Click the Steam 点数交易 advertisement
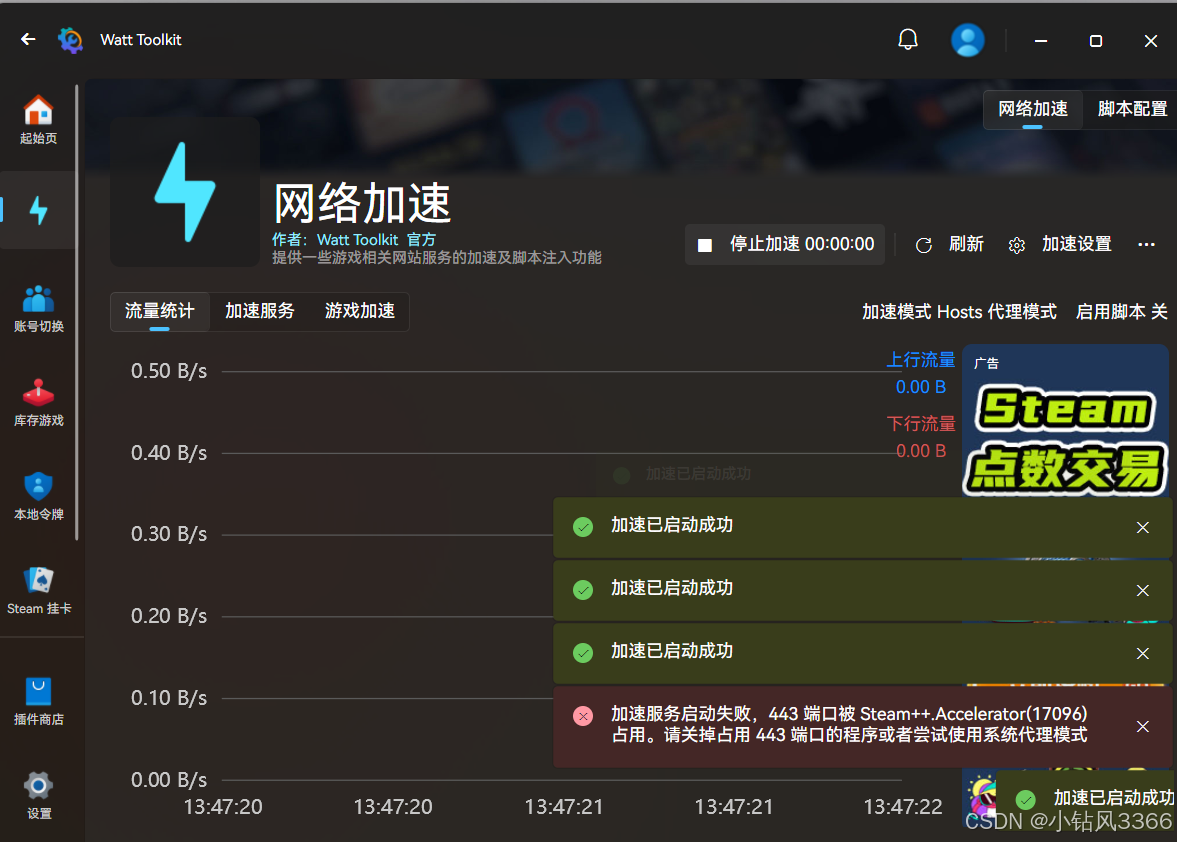 tap(1065, 422)
